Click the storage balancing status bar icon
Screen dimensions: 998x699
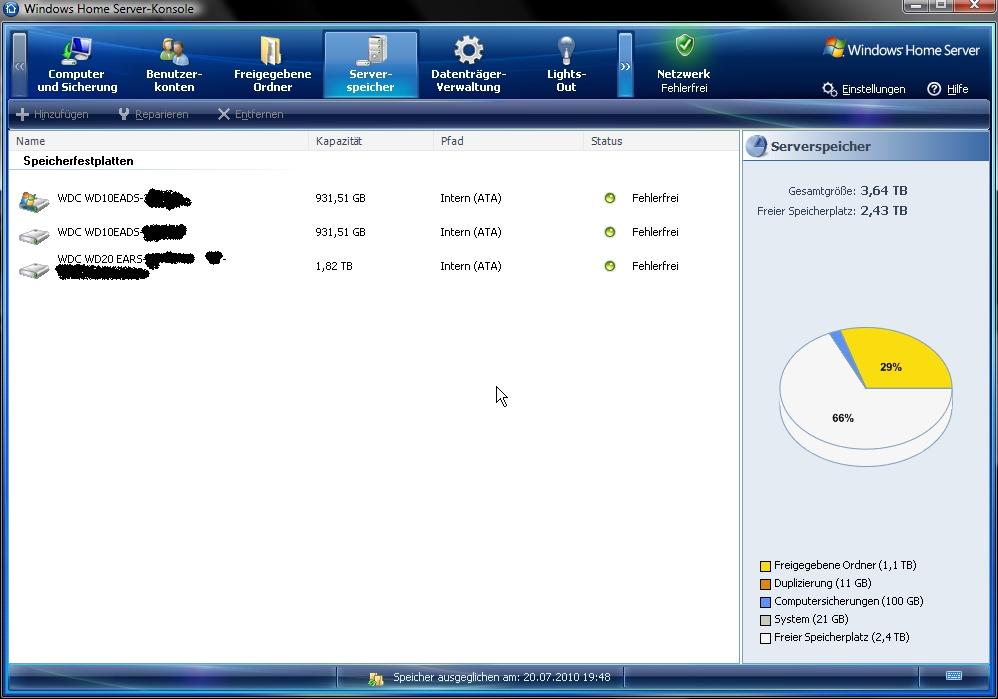(376, 679)
